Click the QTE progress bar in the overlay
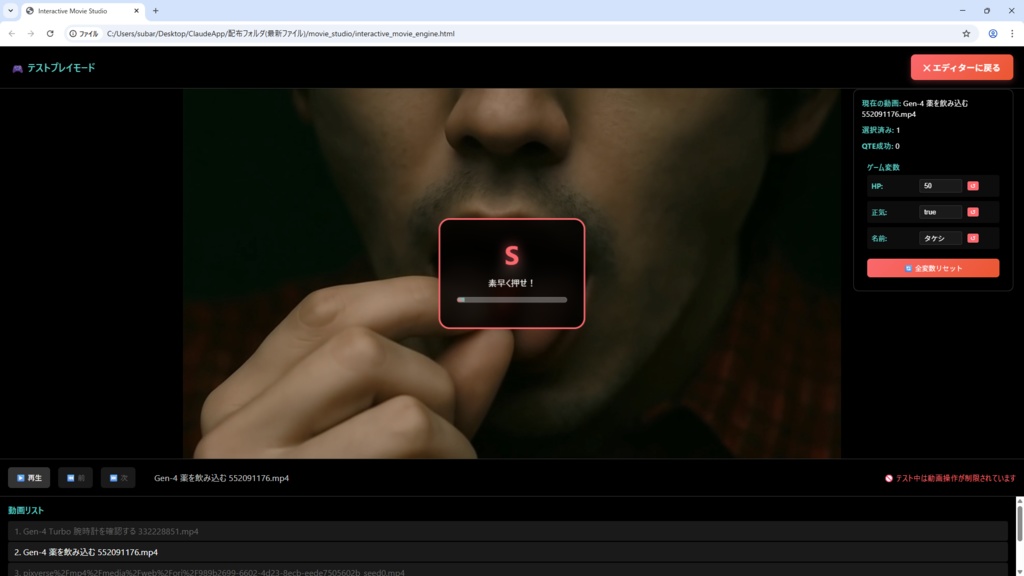 point(511,299)
